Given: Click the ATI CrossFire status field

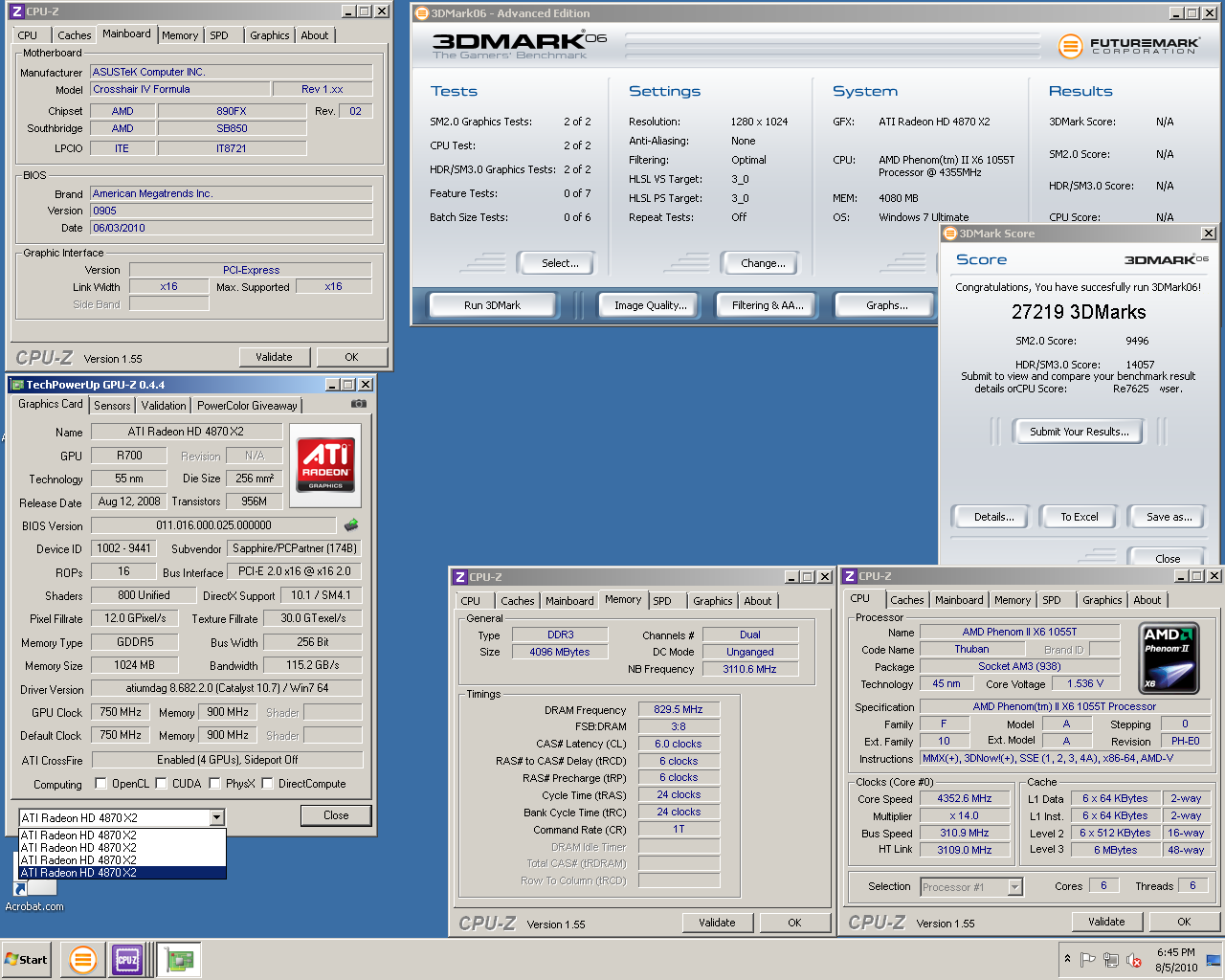Looking at the screenshot, I should tap(227, 760).
